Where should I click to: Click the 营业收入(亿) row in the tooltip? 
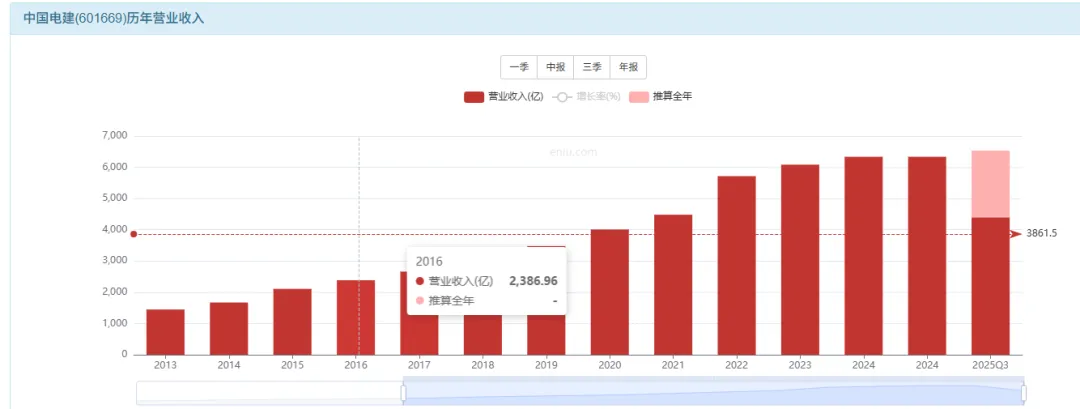point(486,281)
